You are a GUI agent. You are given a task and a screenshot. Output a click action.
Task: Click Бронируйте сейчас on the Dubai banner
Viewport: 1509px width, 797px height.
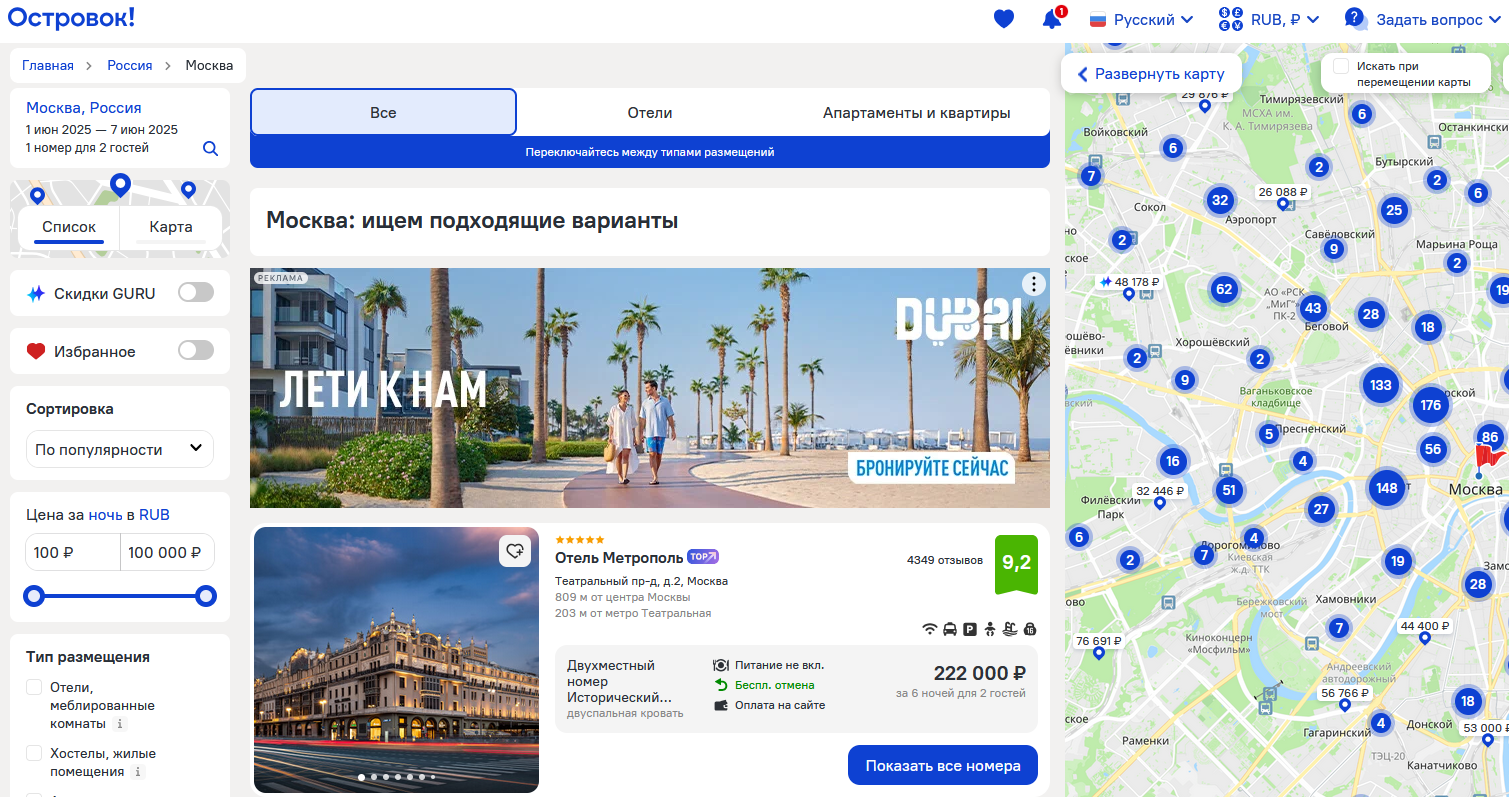(931, 467)
